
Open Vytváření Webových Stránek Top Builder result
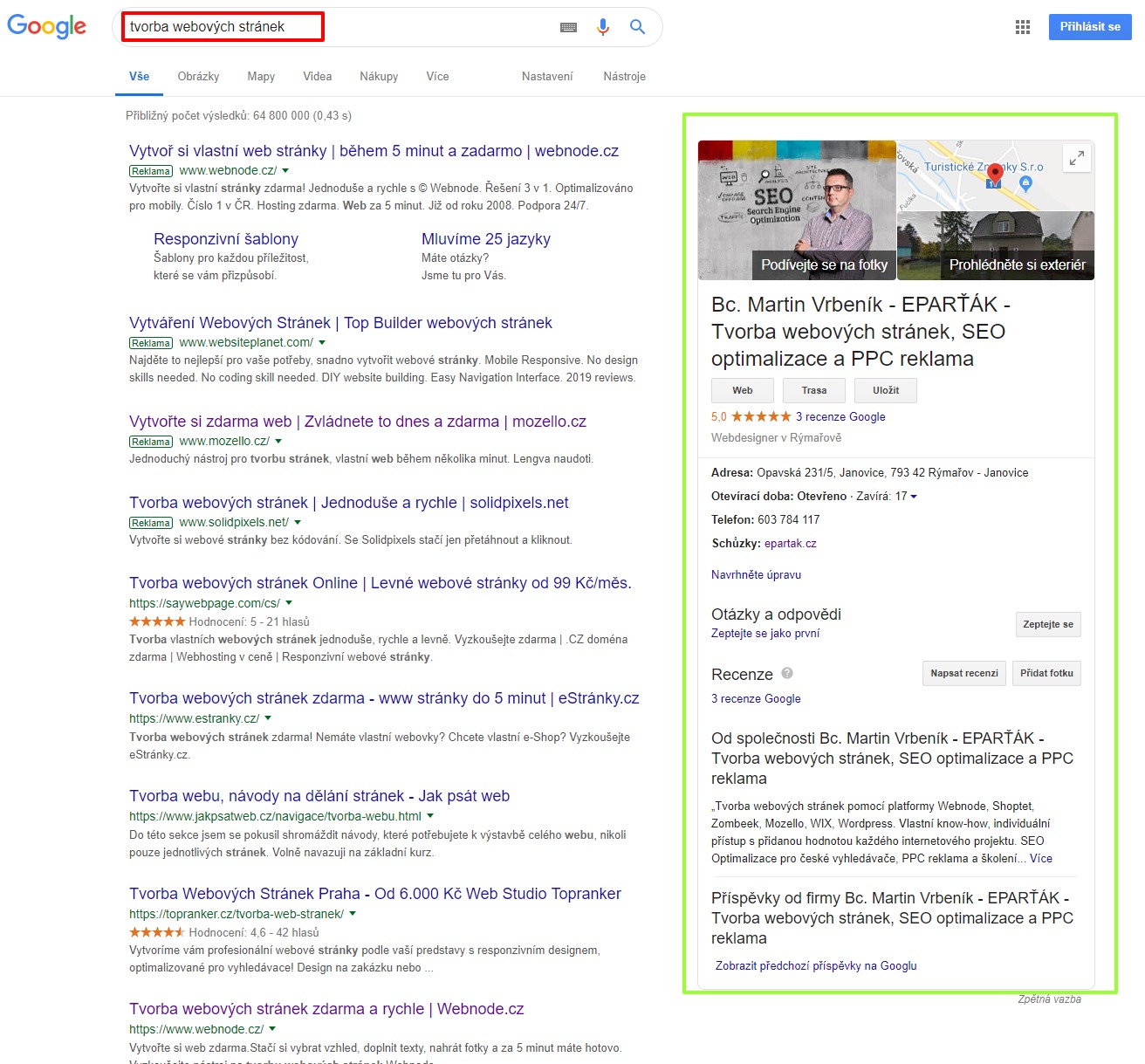pyautogui.click(x=340, y=323)
